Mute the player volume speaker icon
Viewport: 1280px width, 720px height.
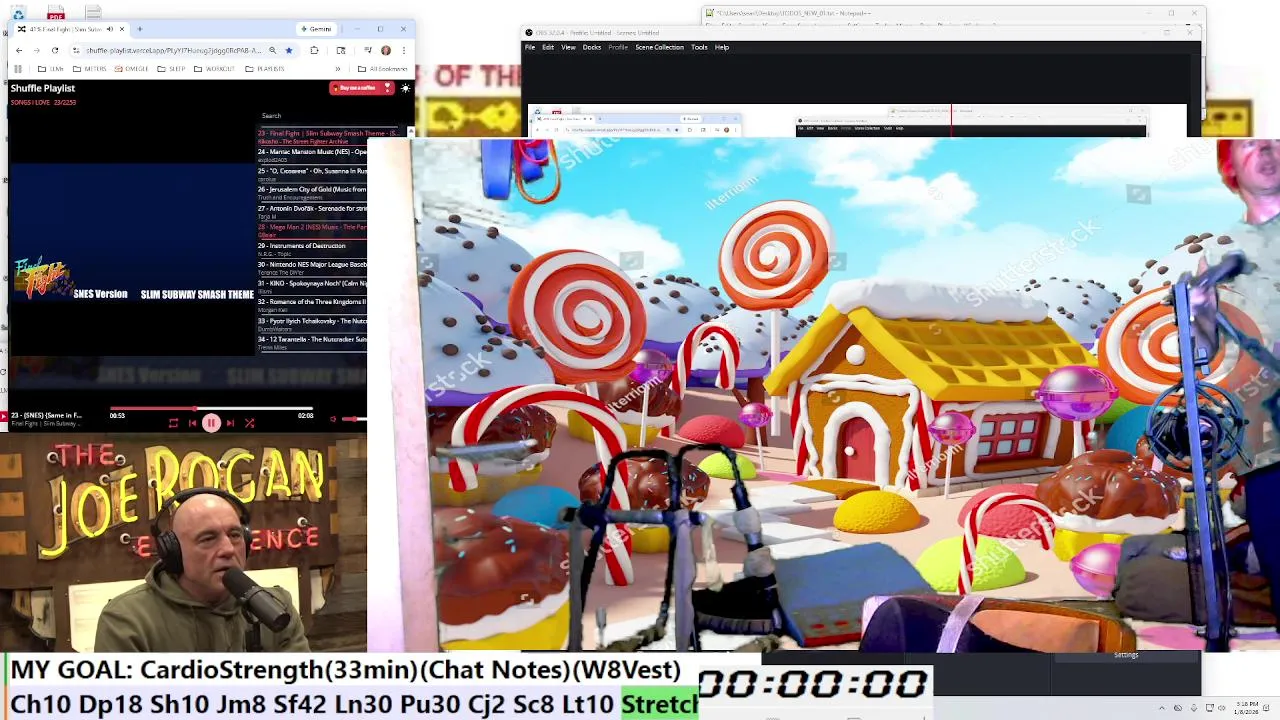tap(333, 419)
